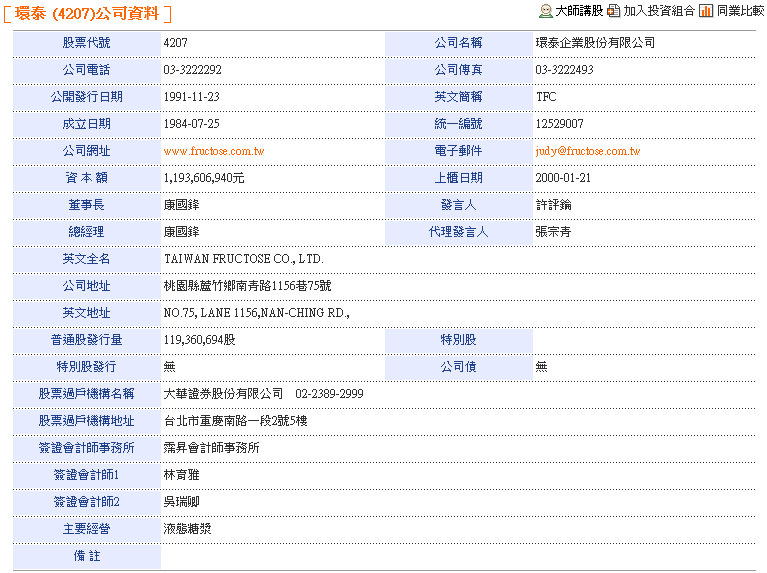Click the 公司電話 label cell
Image resolution: width=767 pixels, height=573 pixels.
click(87, 70)
